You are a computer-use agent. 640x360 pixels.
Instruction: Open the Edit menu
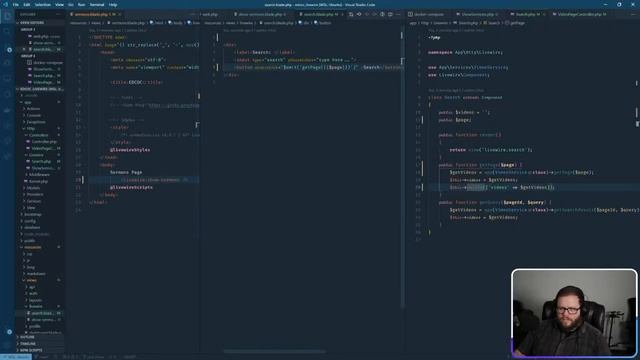27,4
